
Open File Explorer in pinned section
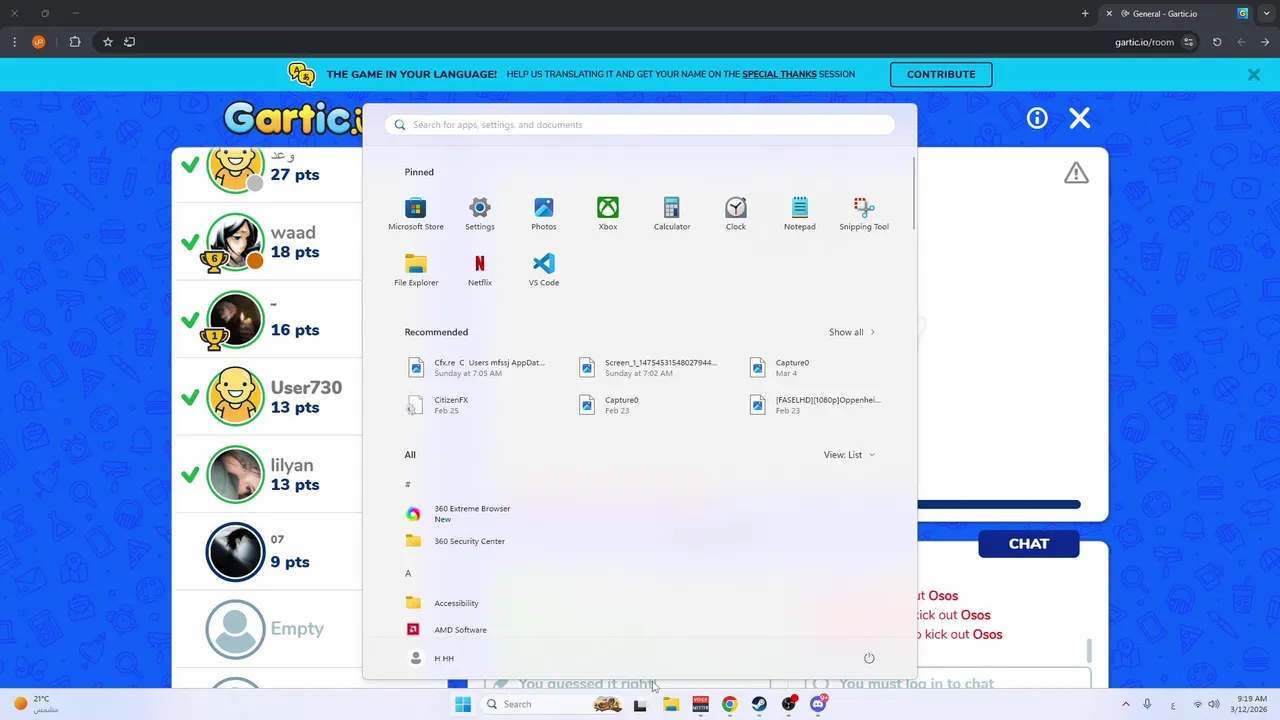[x=416, y=270]
